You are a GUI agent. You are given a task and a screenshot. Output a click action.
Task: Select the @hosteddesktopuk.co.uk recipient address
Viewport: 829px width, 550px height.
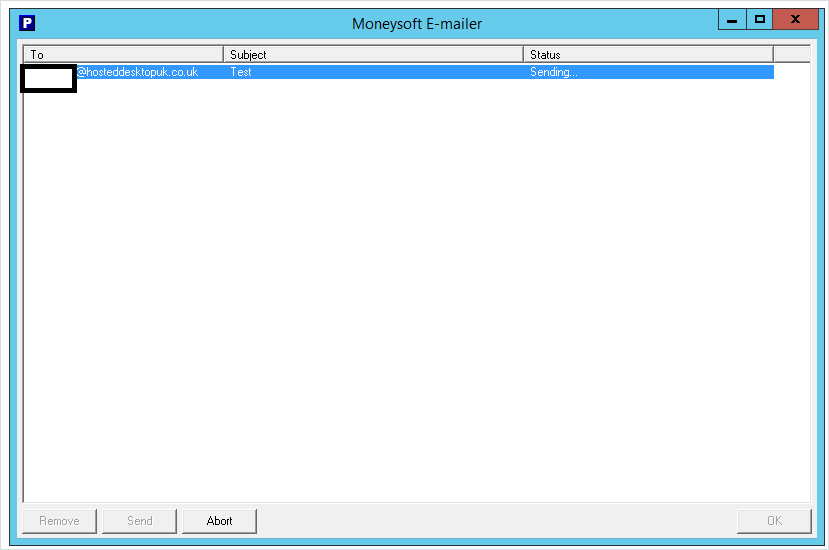[x=137, y=72]
